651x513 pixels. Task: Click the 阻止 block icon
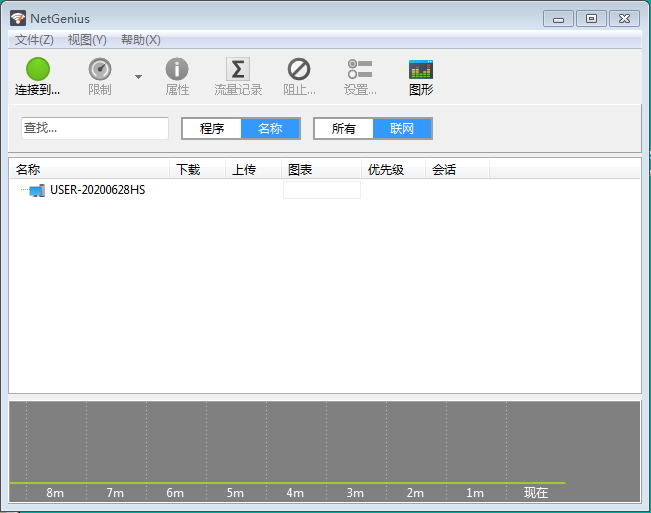(299, 69)
